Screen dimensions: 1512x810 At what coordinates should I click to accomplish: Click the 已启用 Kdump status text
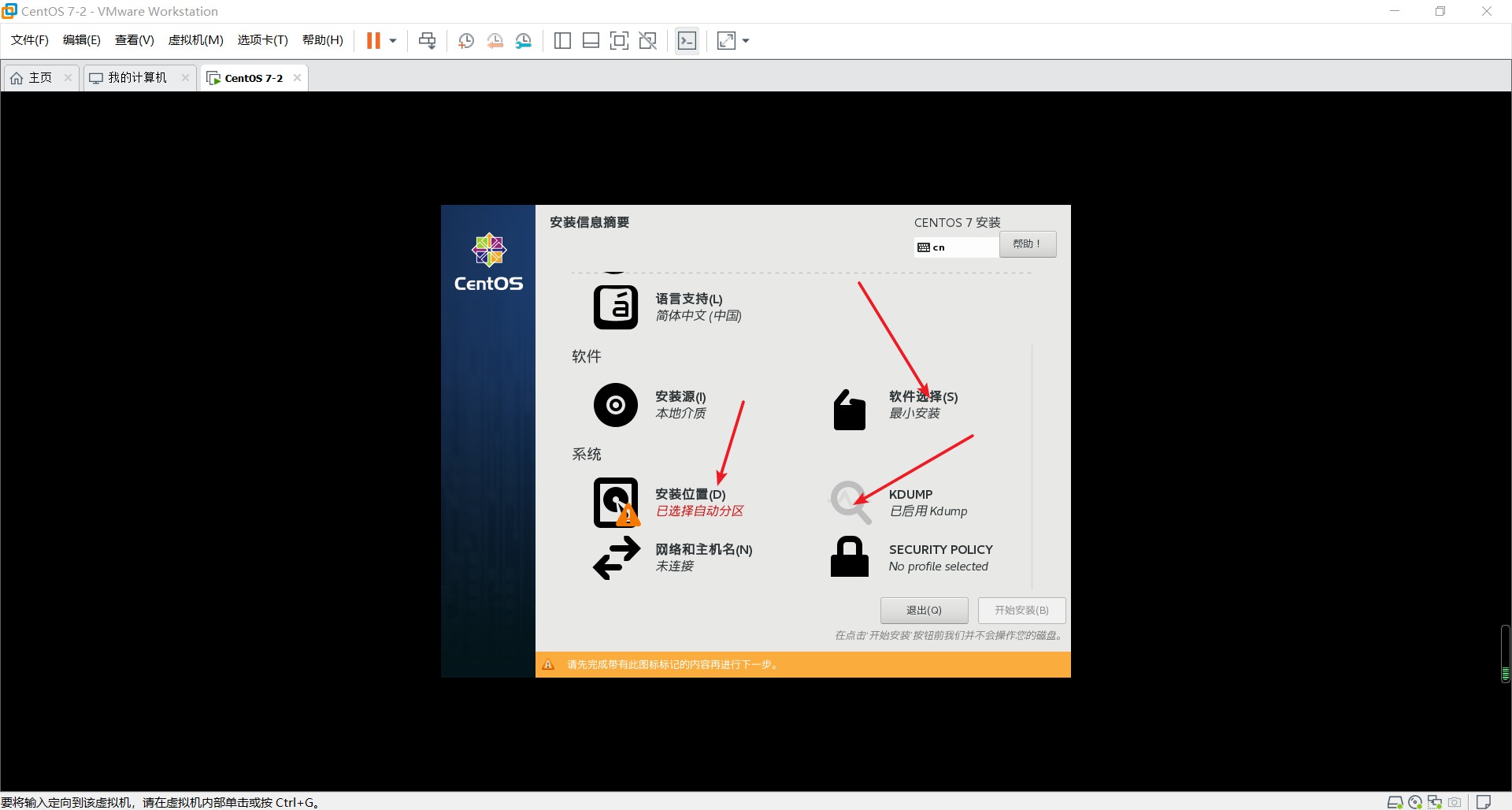(928, 511)
